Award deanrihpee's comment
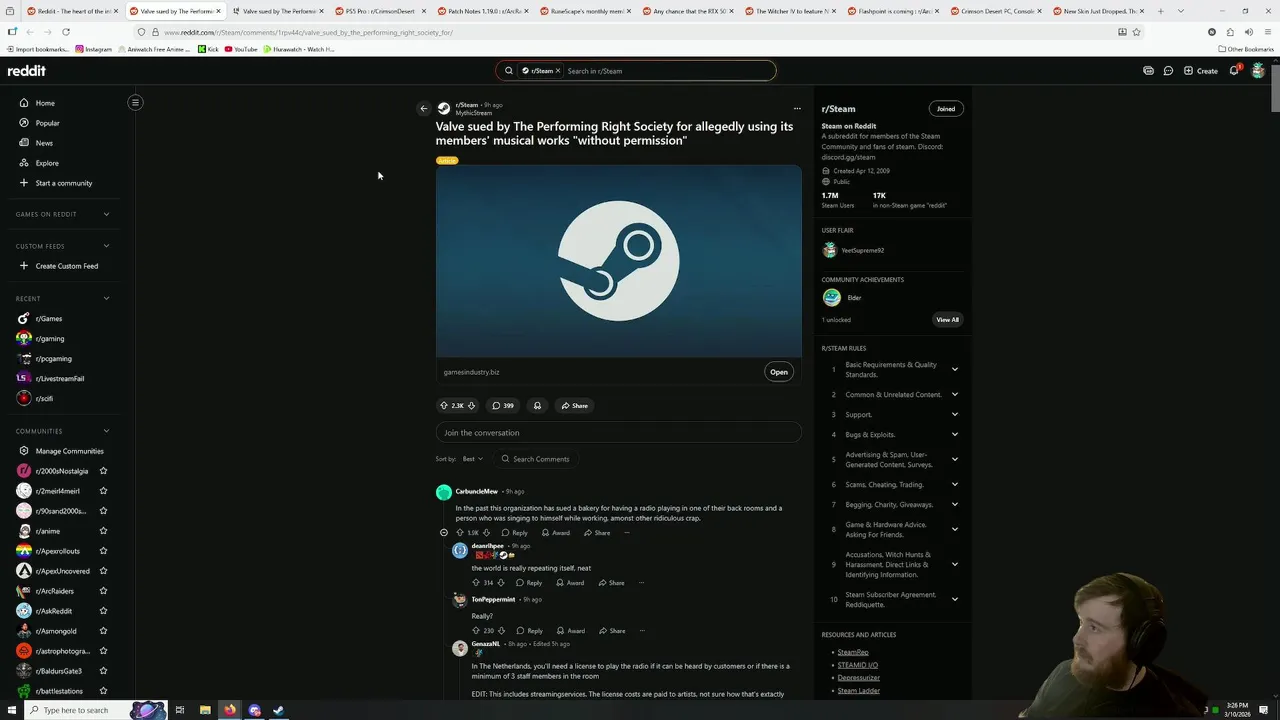Viewport: 1280px width, 720px height. [570, 583]
